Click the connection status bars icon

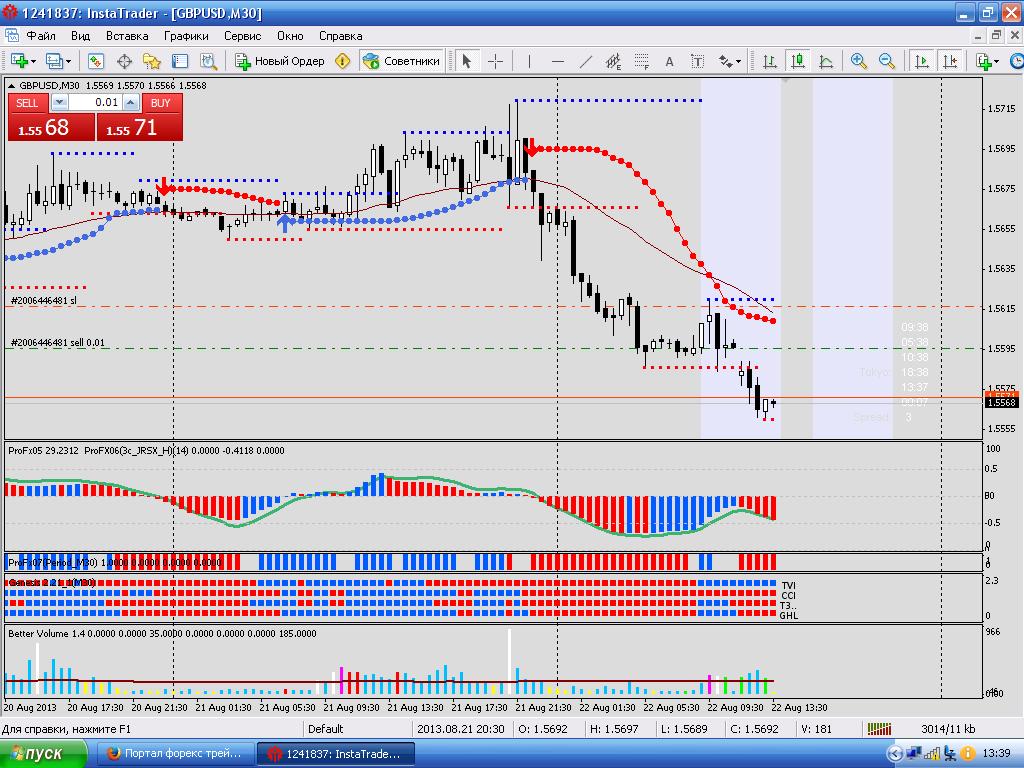880,729
